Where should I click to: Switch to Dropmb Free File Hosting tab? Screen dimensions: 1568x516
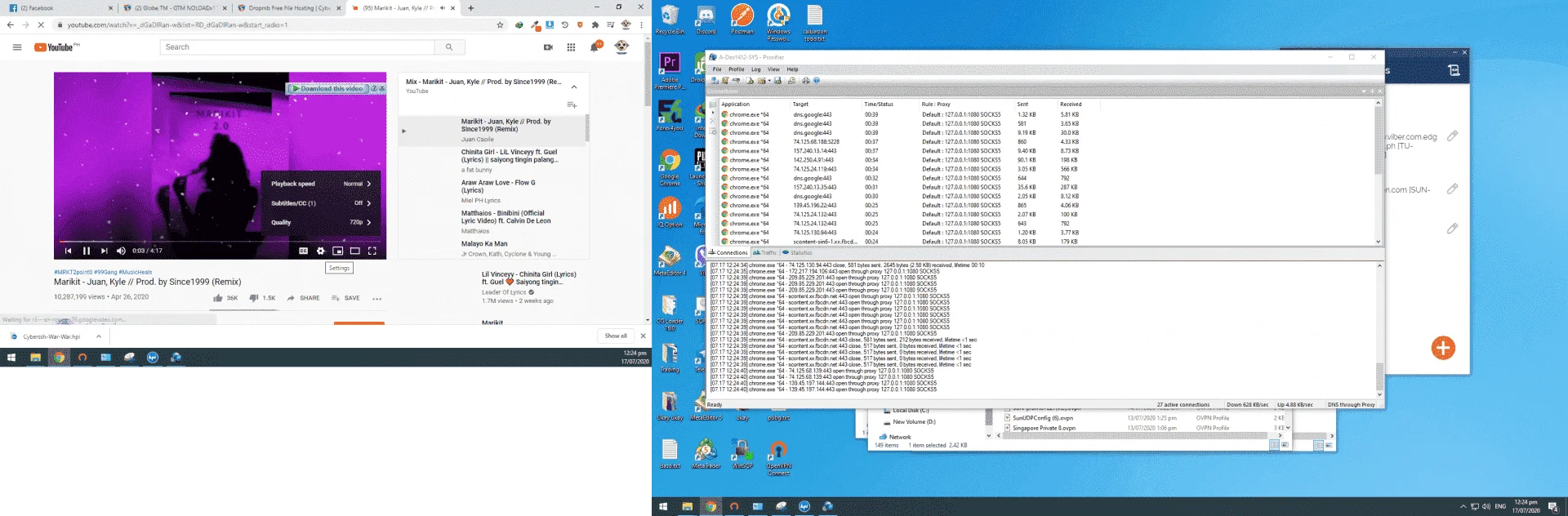click(288, 8)
